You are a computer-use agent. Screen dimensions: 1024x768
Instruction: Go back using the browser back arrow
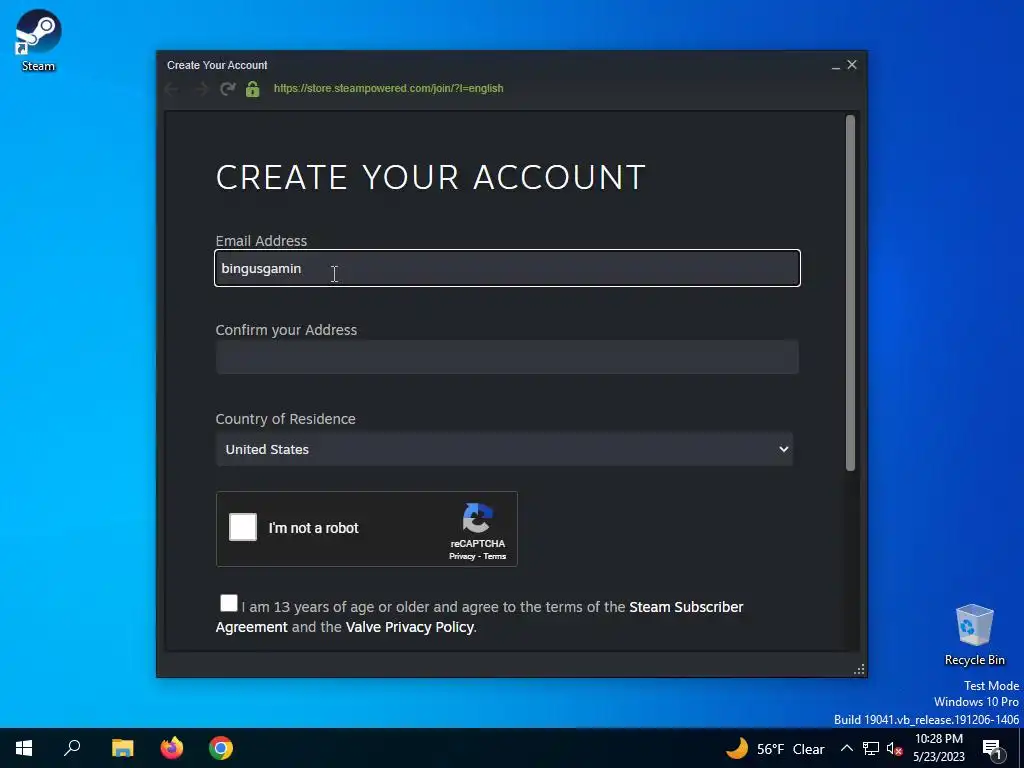point(172,89)
